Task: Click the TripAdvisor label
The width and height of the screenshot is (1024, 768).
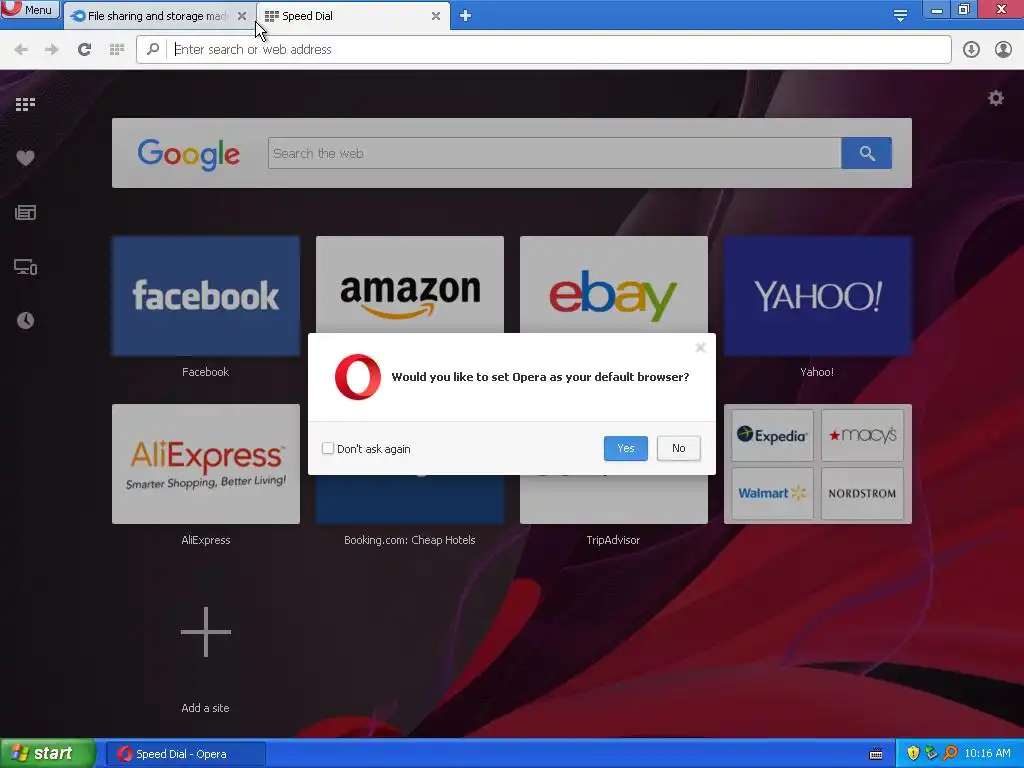Action: pos(613,540)
